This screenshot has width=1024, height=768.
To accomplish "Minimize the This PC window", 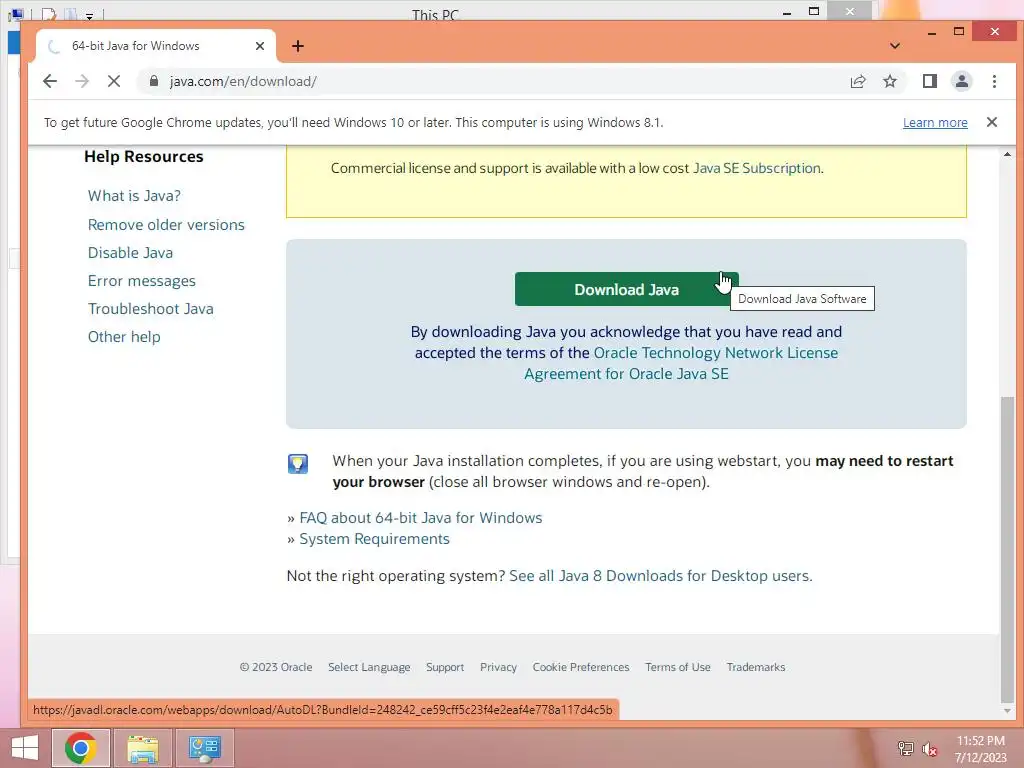I will [x=787, y=12].
